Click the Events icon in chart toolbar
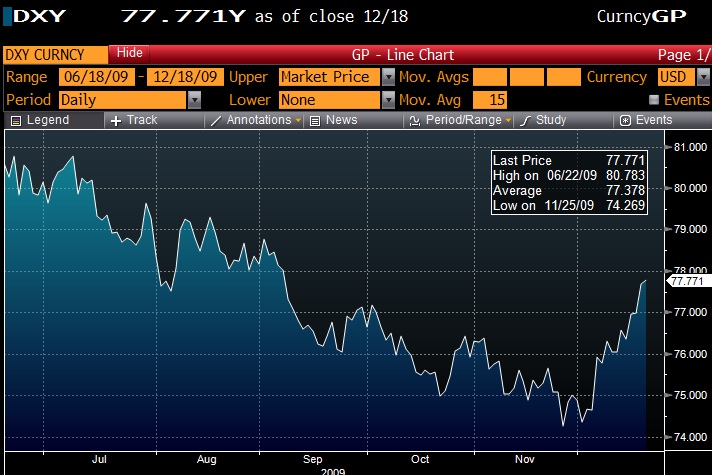Image resolution: width=712 pixels, height=475 pixels. pyautogui.click(x=626, y=120)
